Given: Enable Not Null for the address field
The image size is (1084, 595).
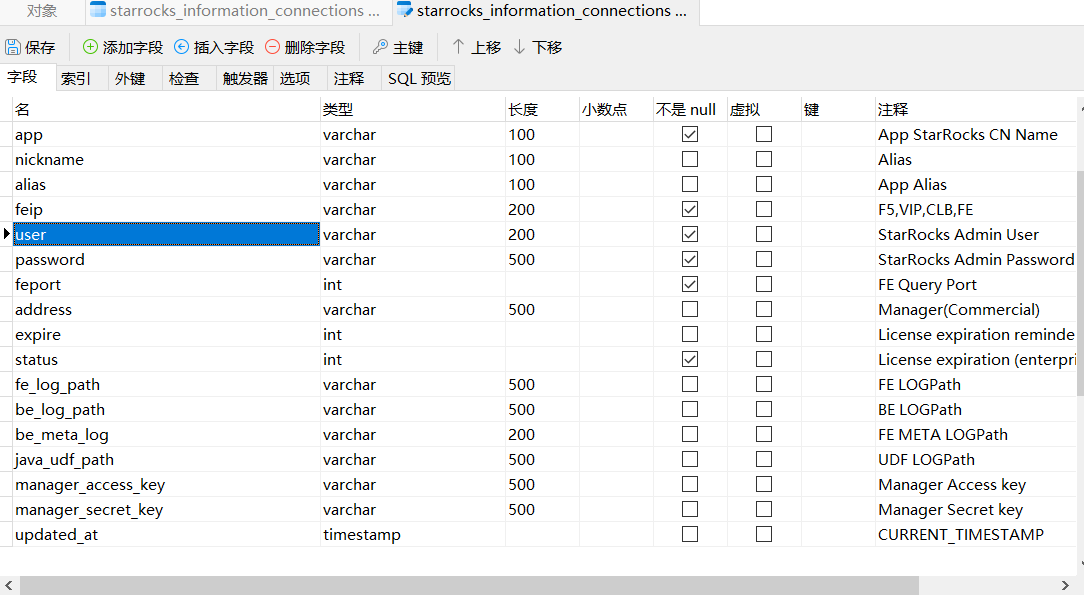Looking at the screenshot, I should click(x=690, y=309).
